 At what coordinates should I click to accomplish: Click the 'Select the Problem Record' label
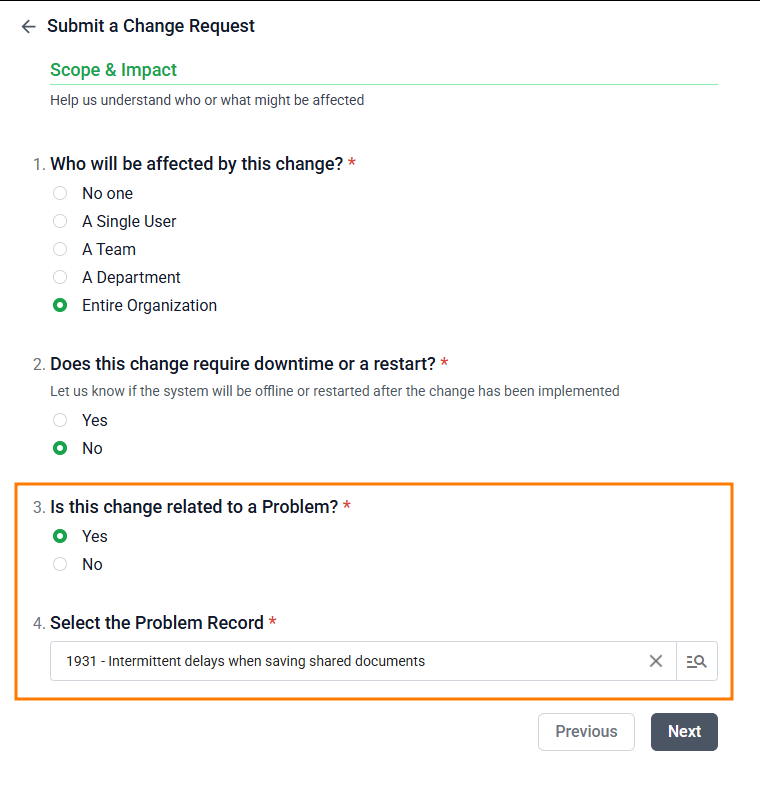click(156, 623)
